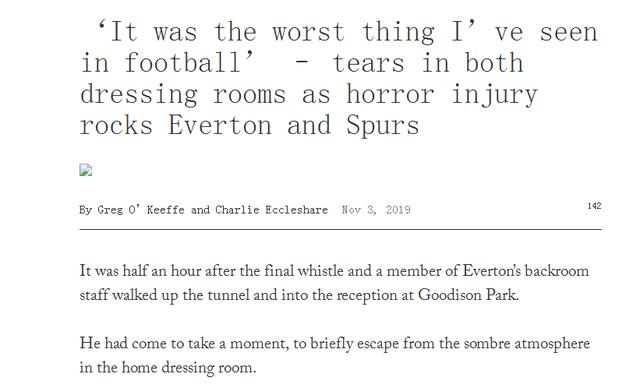The image size is (640, 388).
Task: Click the headline's first line 'It was the worst thing'
Action: [x=265, y=32]
